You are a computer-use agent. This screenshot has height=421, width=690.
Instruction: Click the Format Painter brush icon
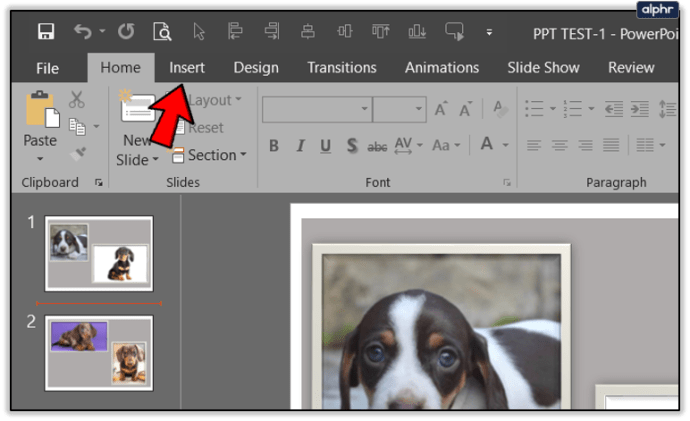coord(77,153)
